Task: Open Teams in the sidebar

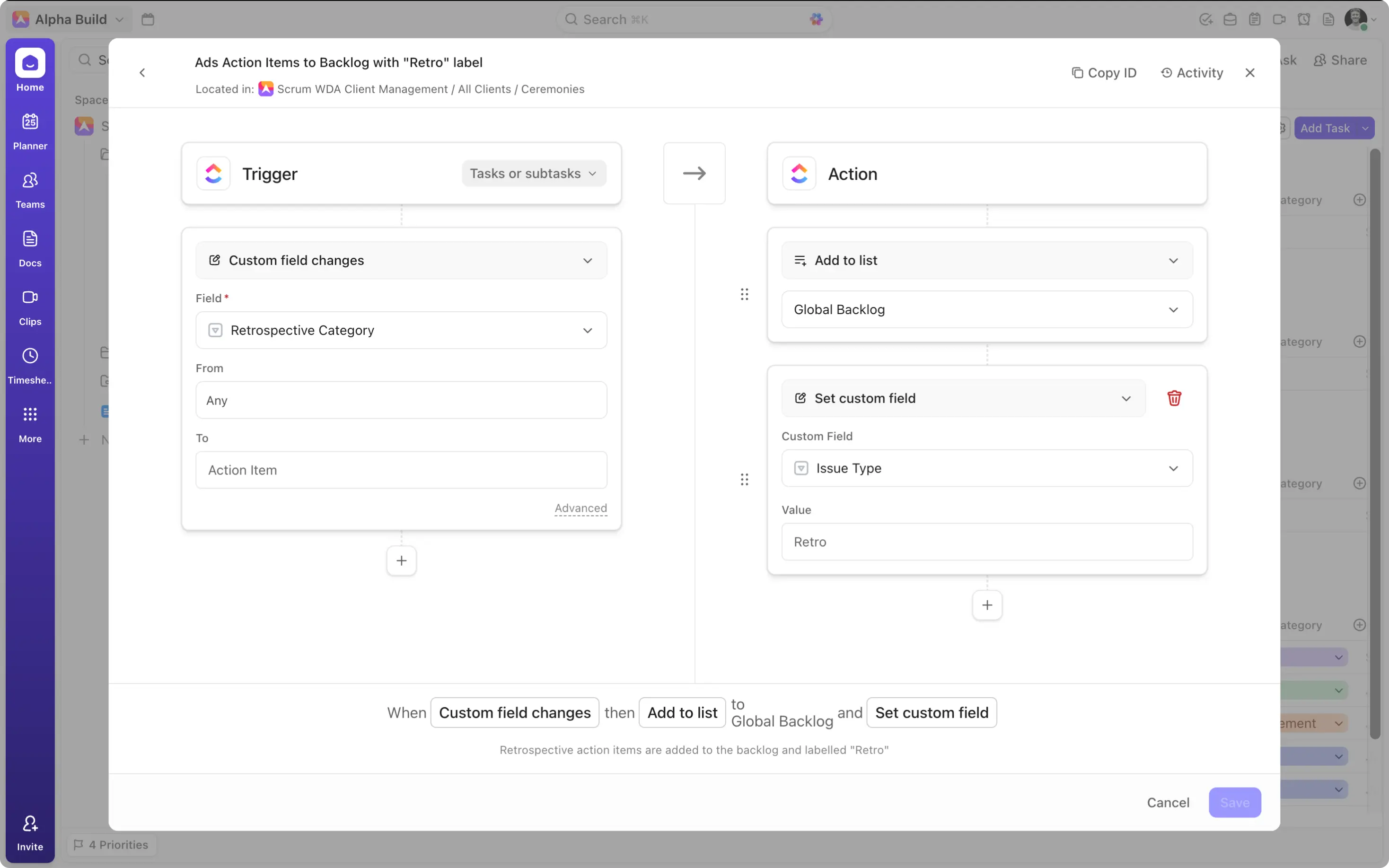Action: [x=30, y=190]
